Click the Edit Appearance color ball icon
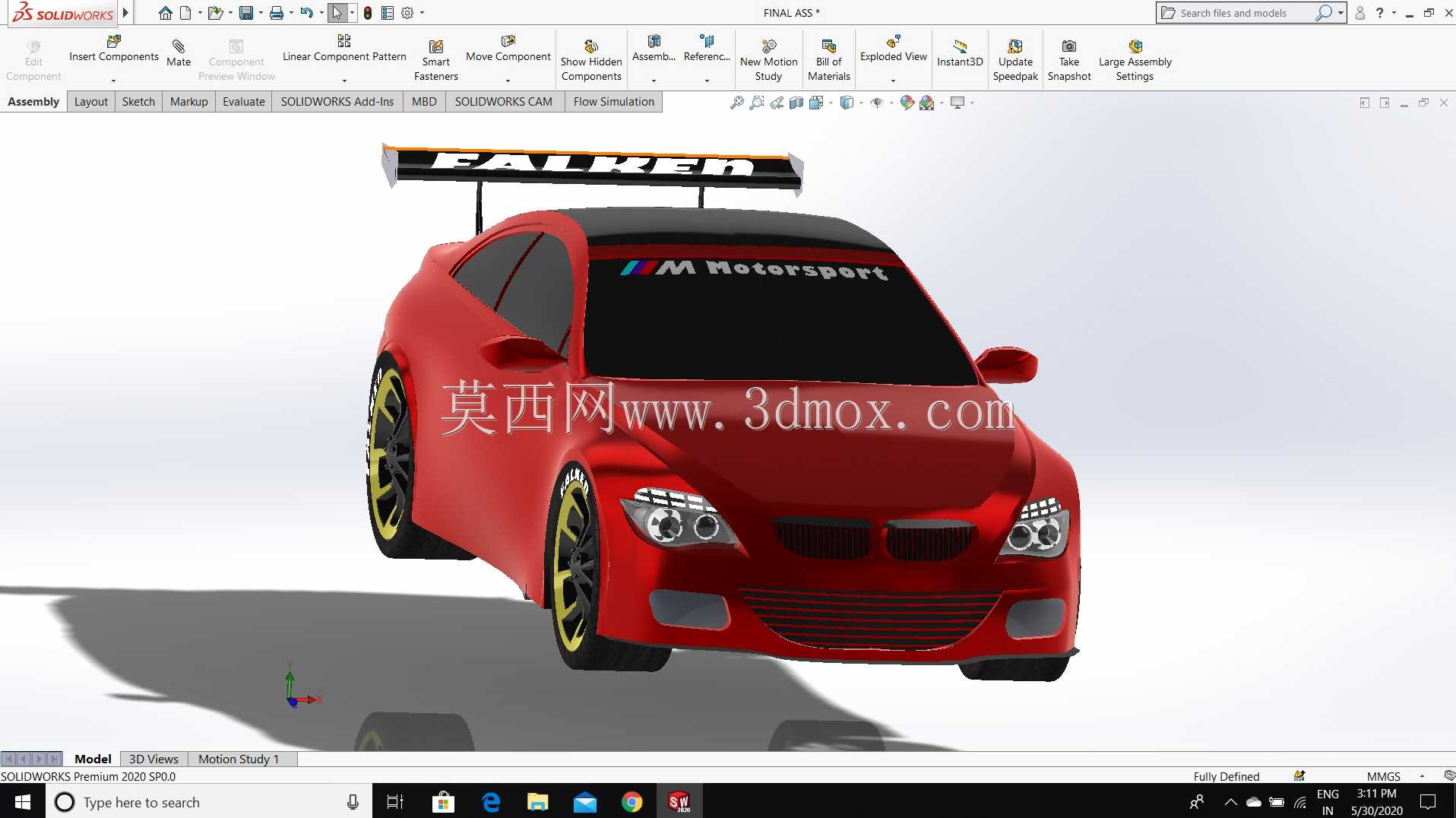 point(907,103)
